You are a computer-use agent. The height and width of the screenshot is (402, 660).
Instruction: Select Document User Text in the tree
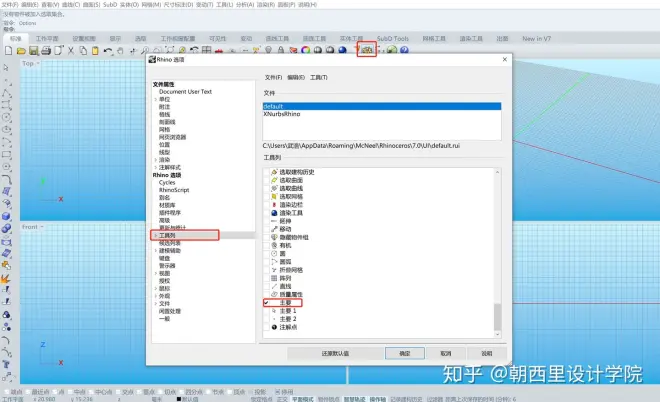tap(185, 92)
